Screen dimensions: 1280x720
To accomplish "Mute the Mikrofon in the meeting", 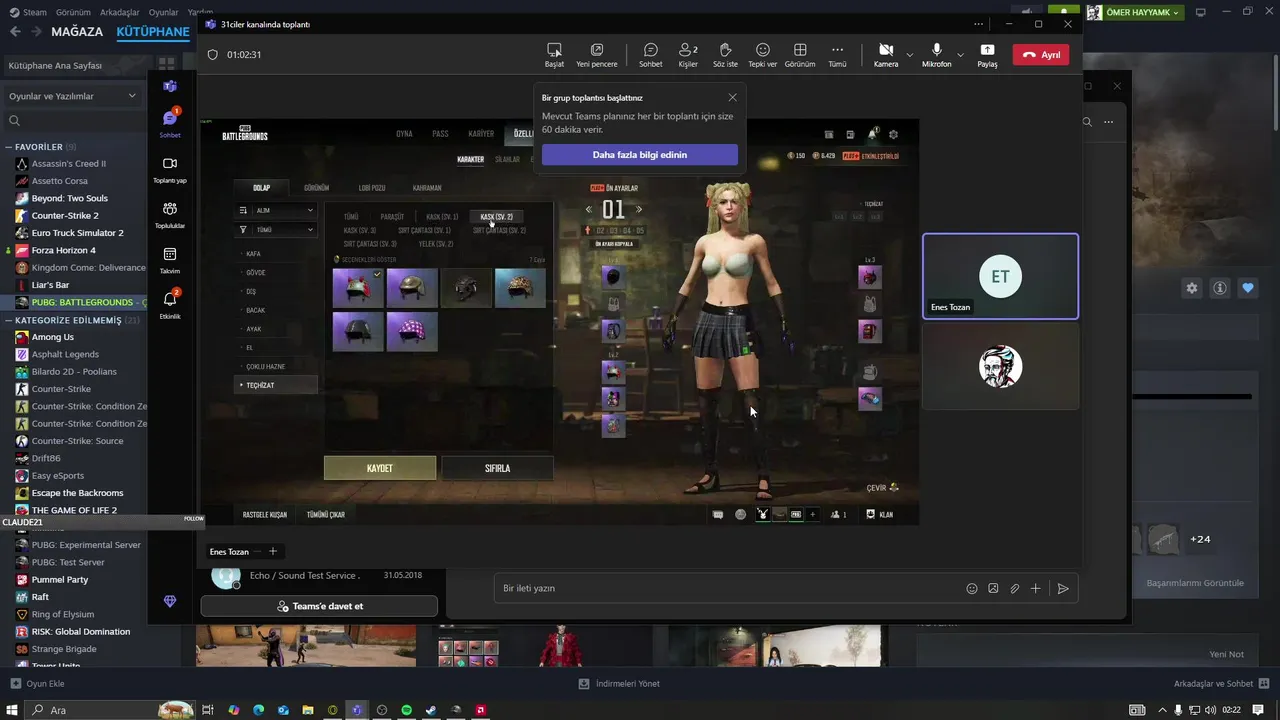I will pyautogui.click(x=937, y=55).
